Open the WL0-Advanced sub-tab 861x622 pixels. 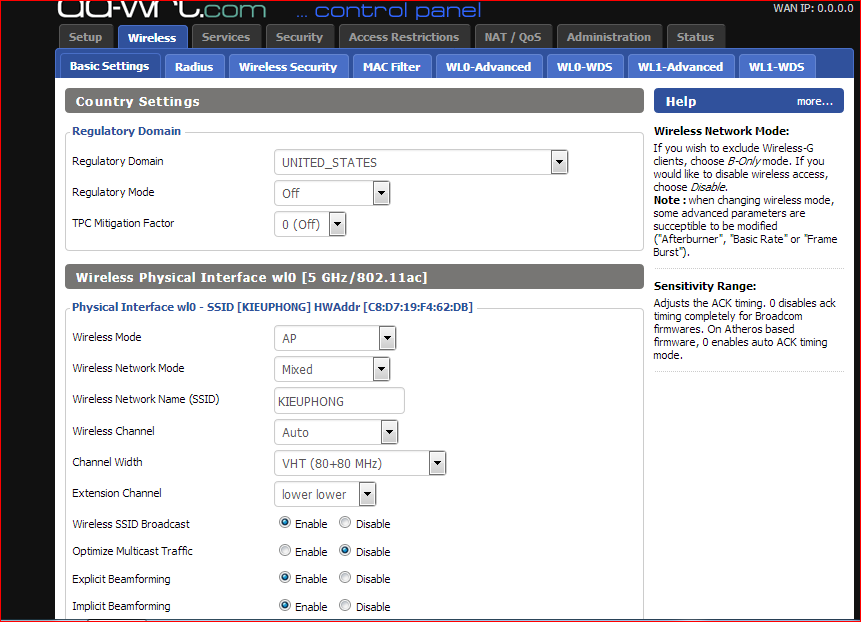click(488, 67)
